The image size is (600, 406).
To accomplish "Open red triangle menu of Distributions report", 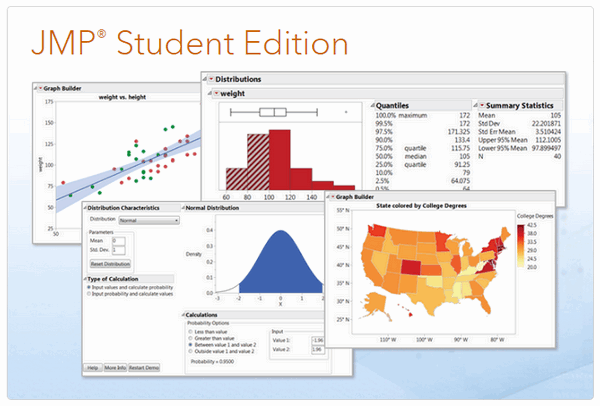I will click(211, 79).
